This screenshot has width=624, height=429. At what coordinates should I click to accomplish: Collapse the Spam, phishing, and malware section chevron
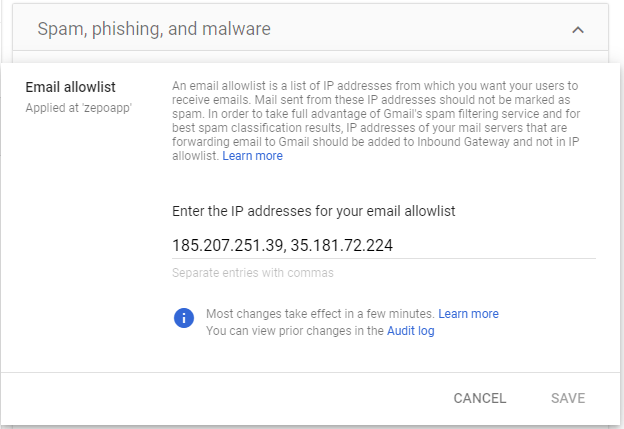pos(577,30)
